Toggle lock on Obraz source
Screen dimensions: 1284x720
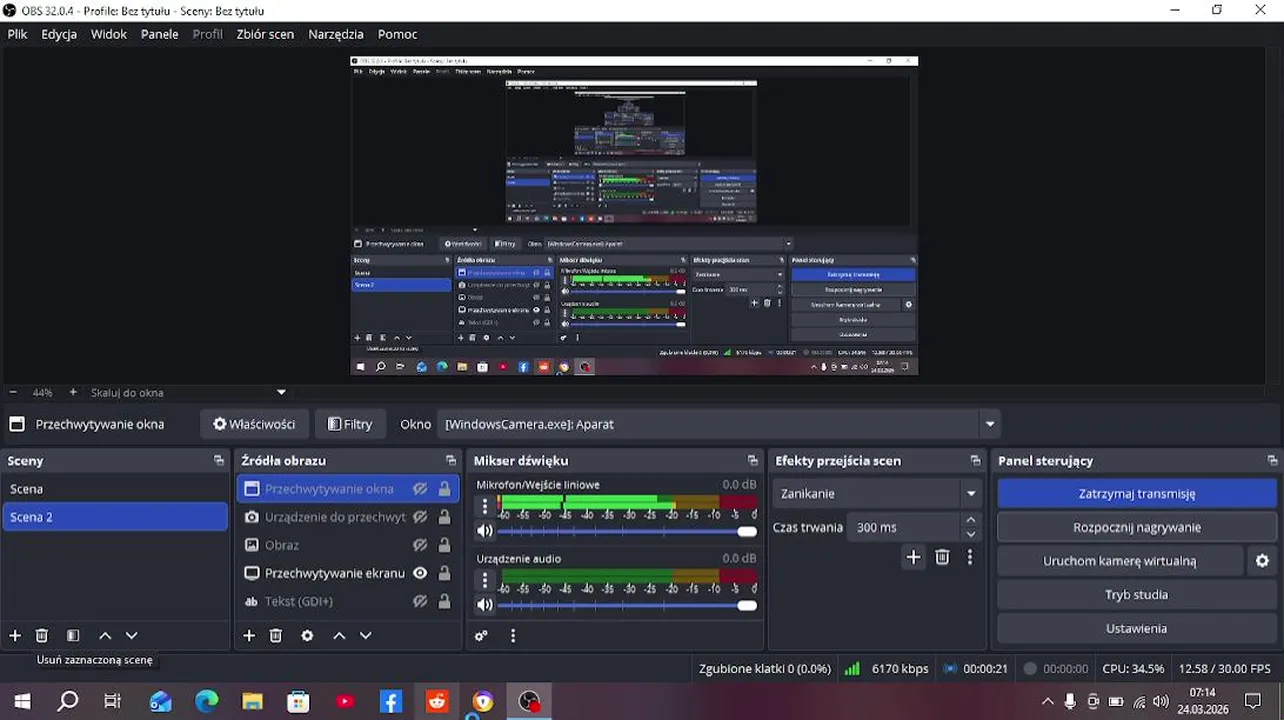pos(444,545)
